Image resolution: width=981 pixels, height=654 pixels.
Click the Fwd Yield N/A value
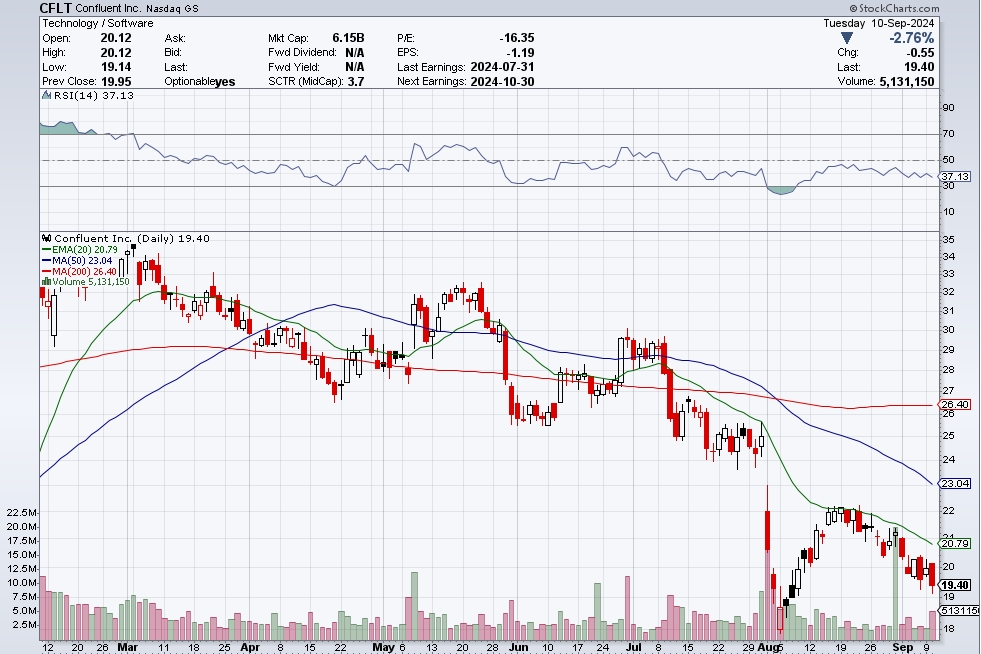coord(354,67)
